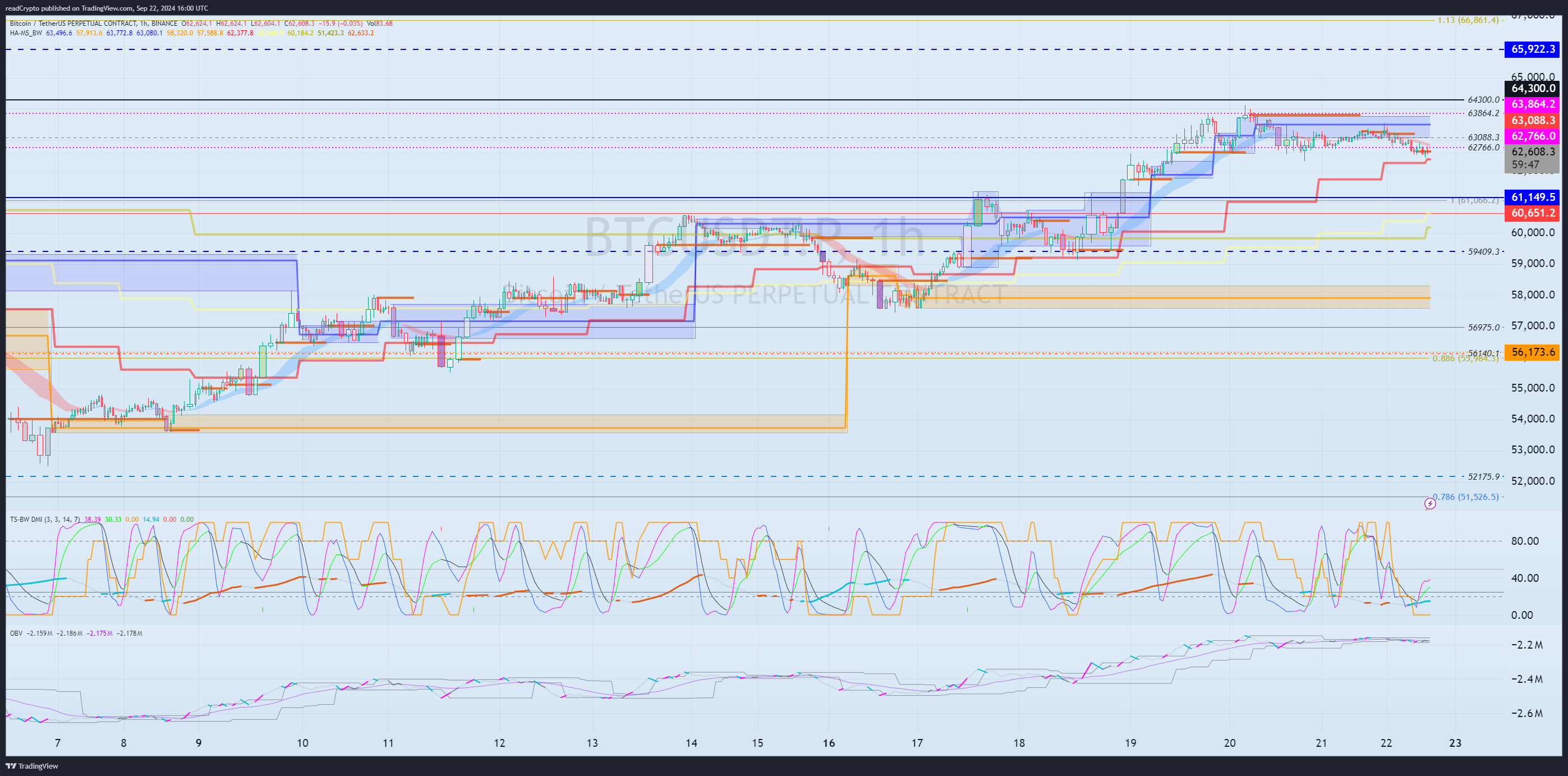Click the italic 63864.2 line label
This screenshot has width=1568, height=776.
coord(1483,113)
